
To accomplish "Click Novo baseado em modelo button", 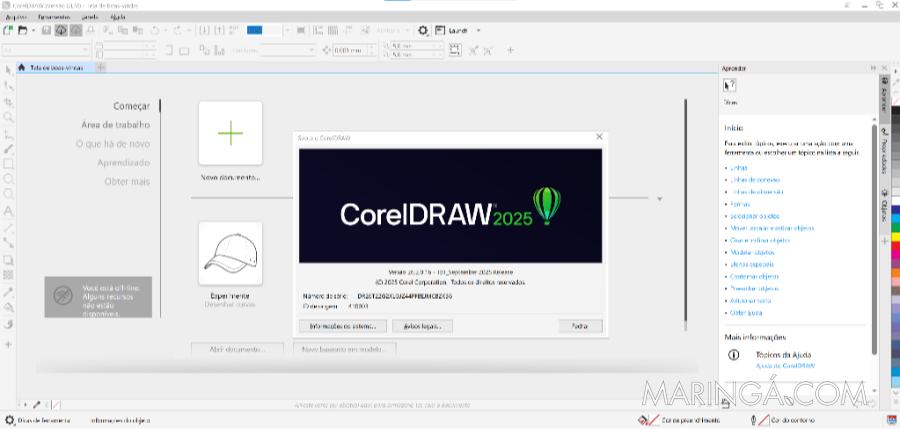I will pos(344,349).
